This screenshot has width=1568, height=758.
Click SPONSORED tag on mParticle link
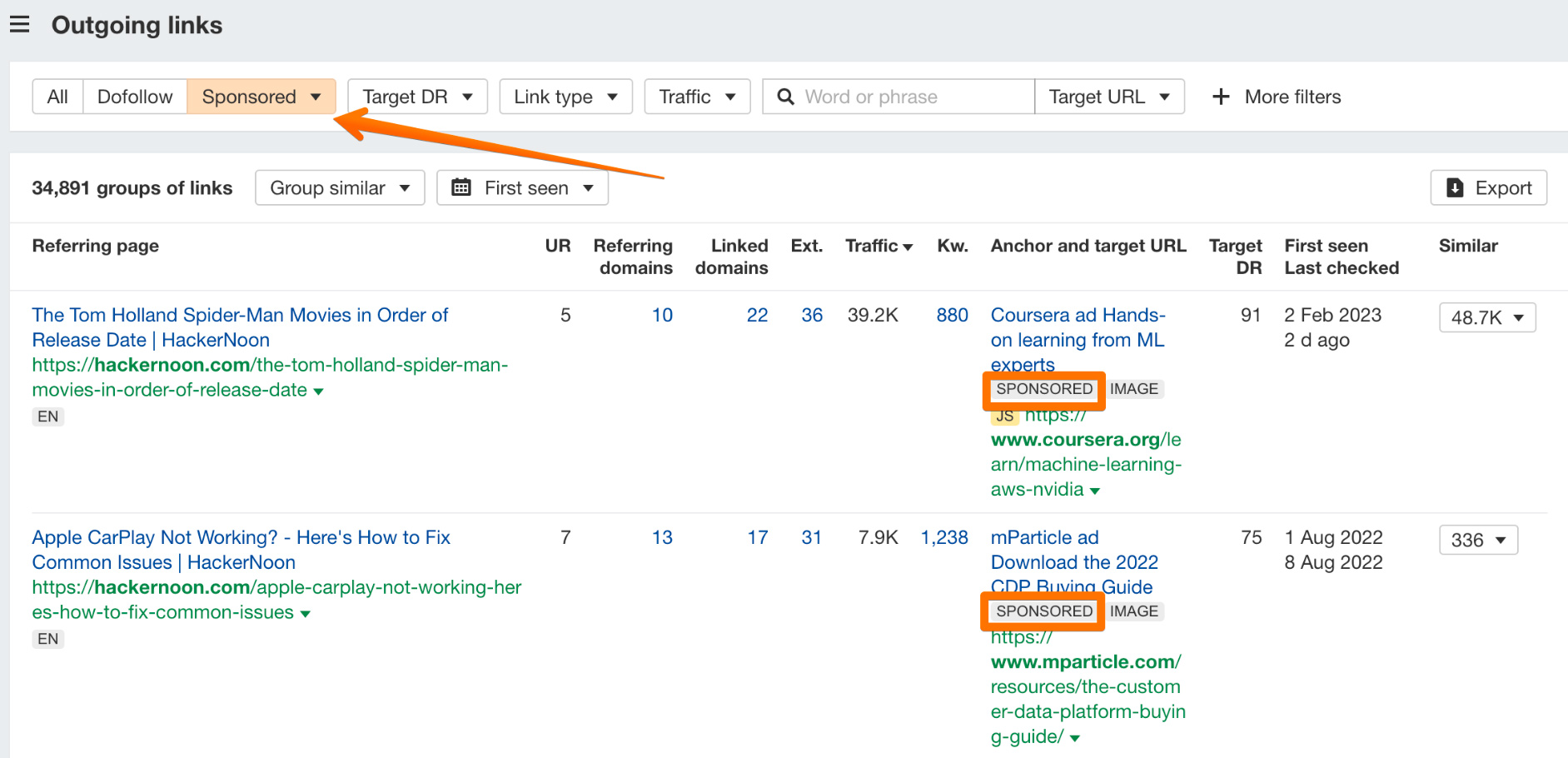pyautogui.click(x=1044, y=611)
